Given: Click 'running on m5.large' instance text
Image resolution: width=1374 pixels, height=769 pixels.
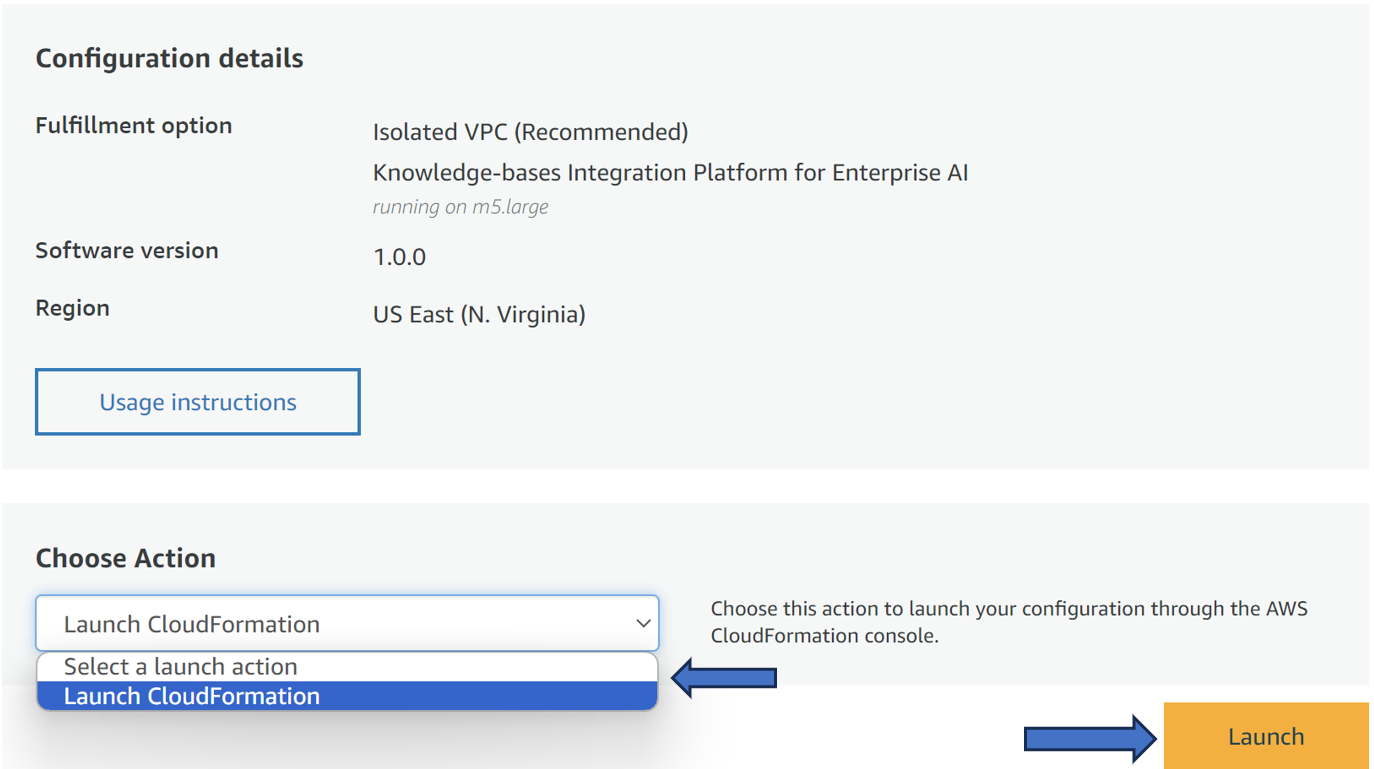Looking at the screenshot, I should click(x=460, y=207).
